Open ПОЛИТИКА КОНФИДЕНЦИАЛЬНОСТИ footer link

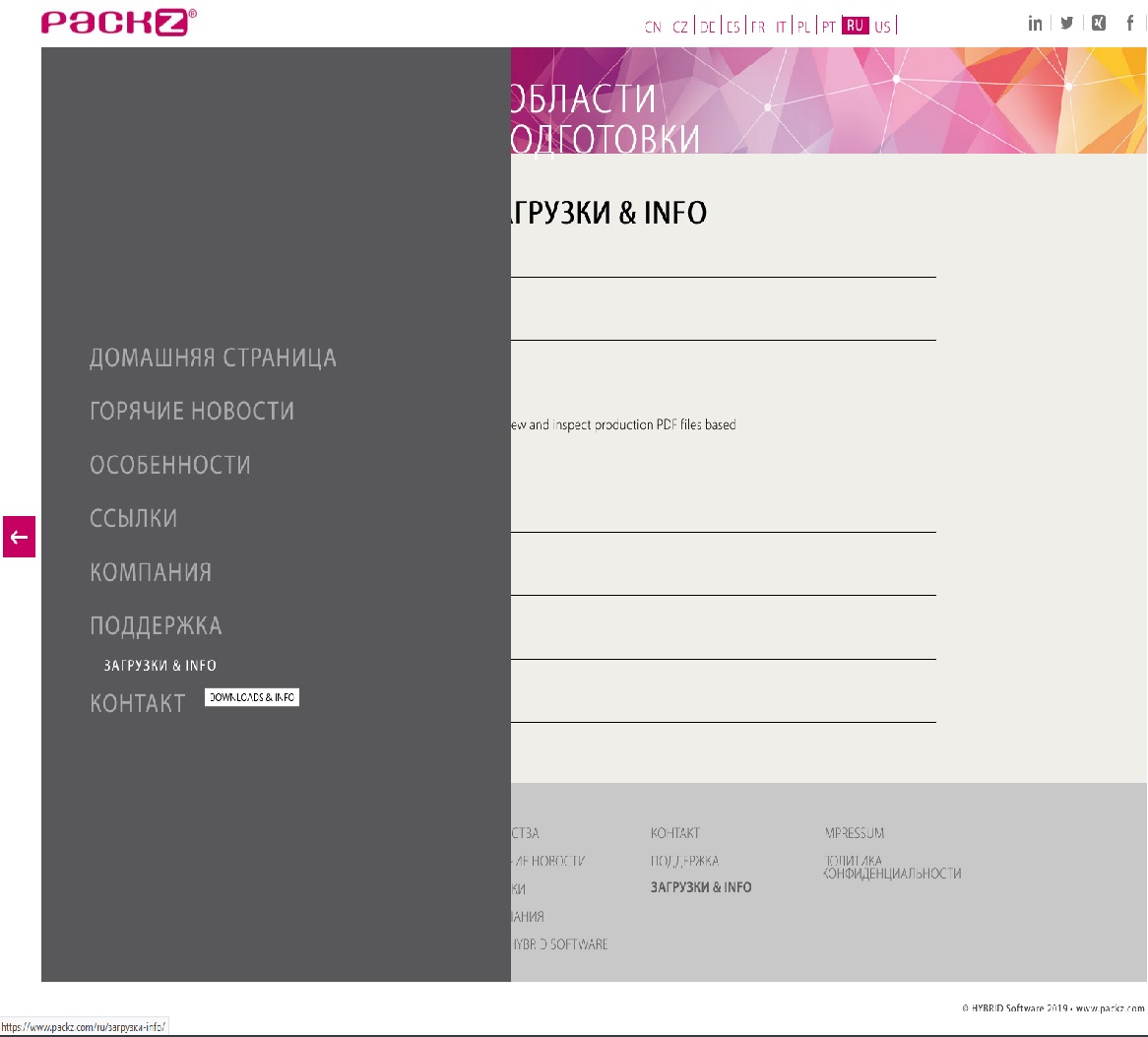point(892,867)
